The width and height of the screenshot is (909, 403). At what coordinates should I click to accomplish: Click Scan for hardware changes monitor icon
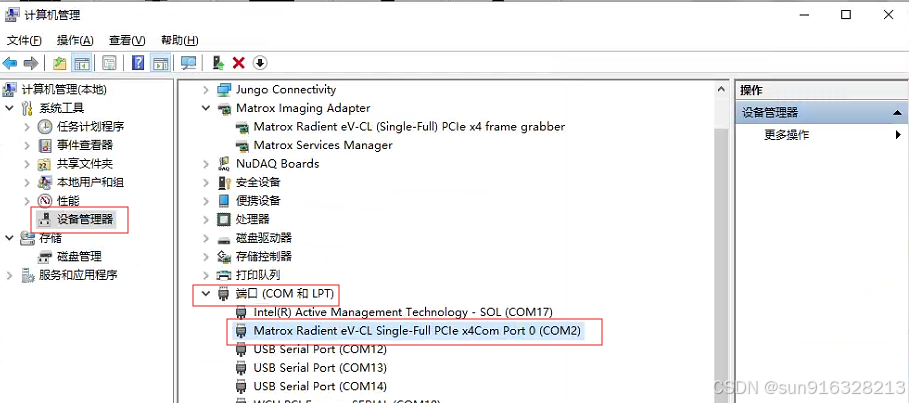(x=188, y=63)
